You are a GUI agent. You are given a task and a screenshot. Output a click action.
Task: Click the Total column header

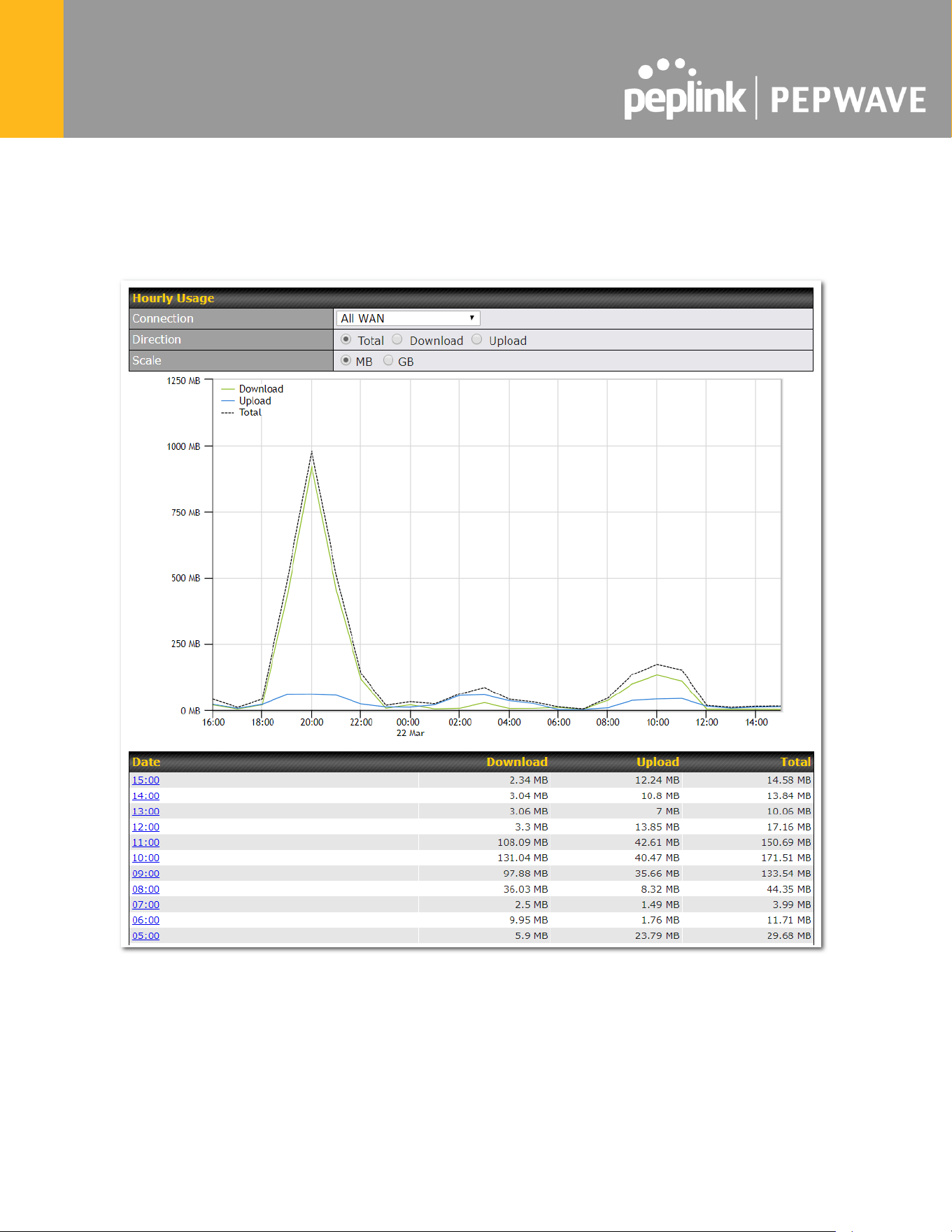(796, 762)
